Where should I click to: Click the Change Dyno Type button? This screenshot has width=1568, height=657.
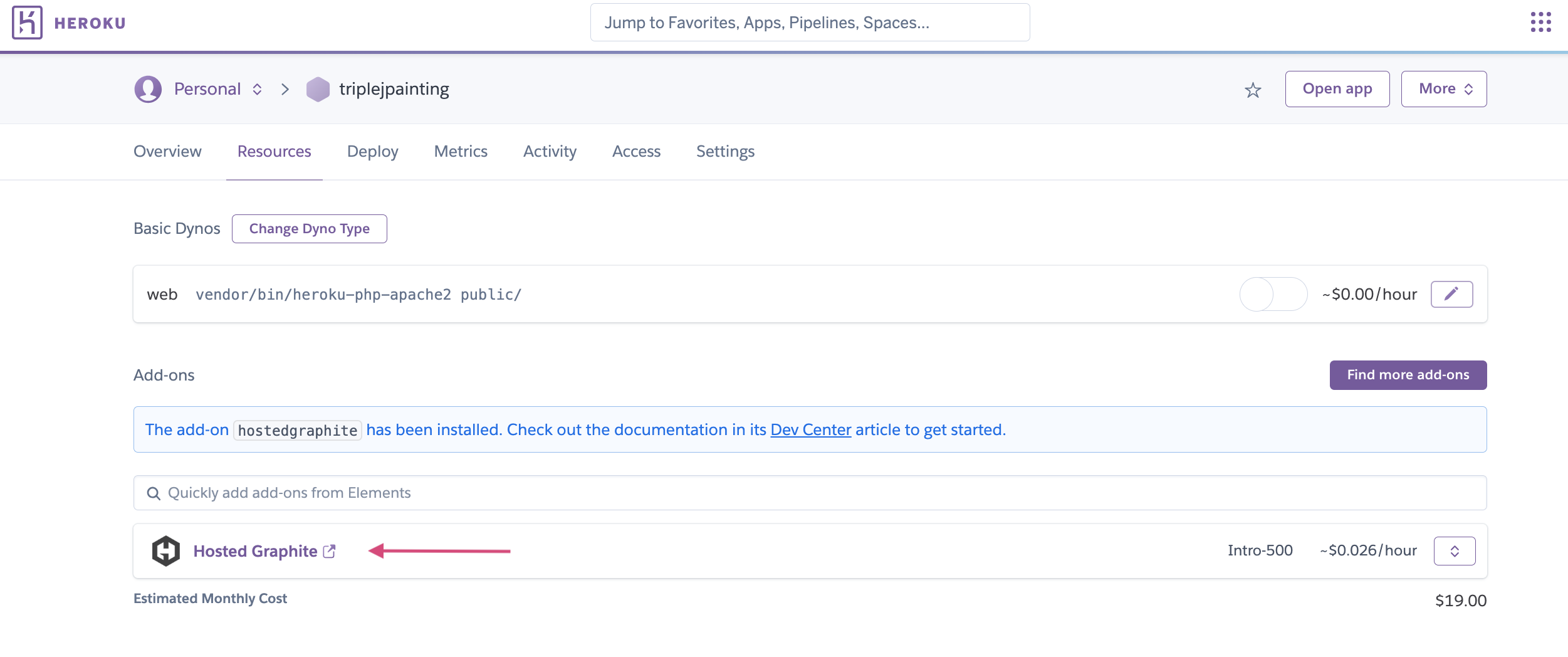[310, 228]
